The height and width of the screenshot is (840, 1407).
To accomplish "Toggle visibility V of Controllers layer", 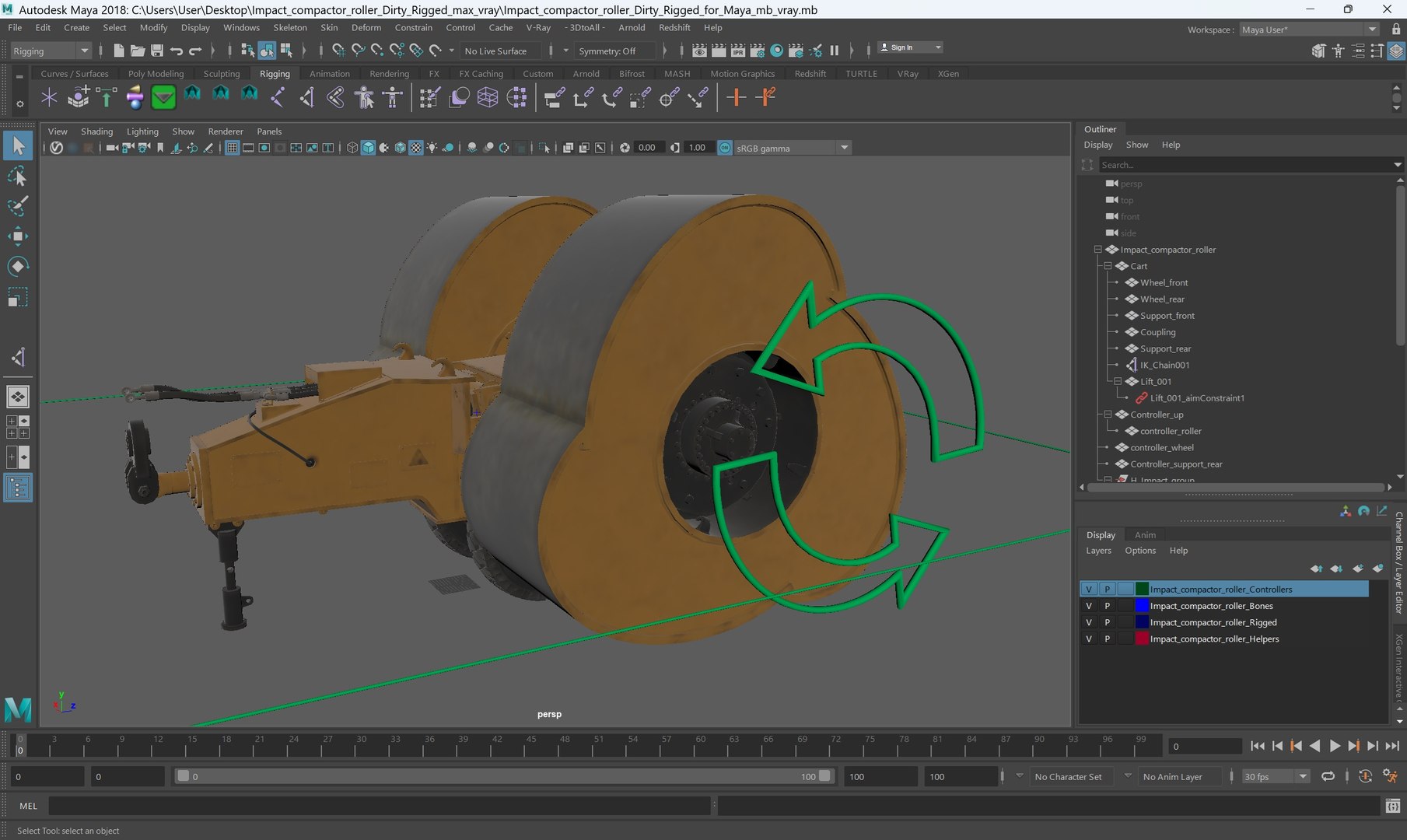I will click(x=1089, y=589).
